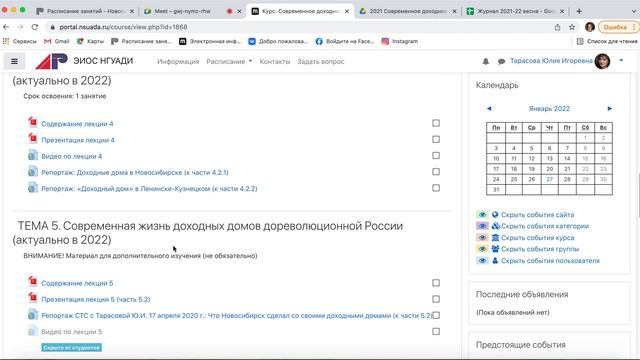Switch to Расписание занятий browser tab
This screenshot has height=360, width=640.
pyautogui.click(x=85, y=11)
